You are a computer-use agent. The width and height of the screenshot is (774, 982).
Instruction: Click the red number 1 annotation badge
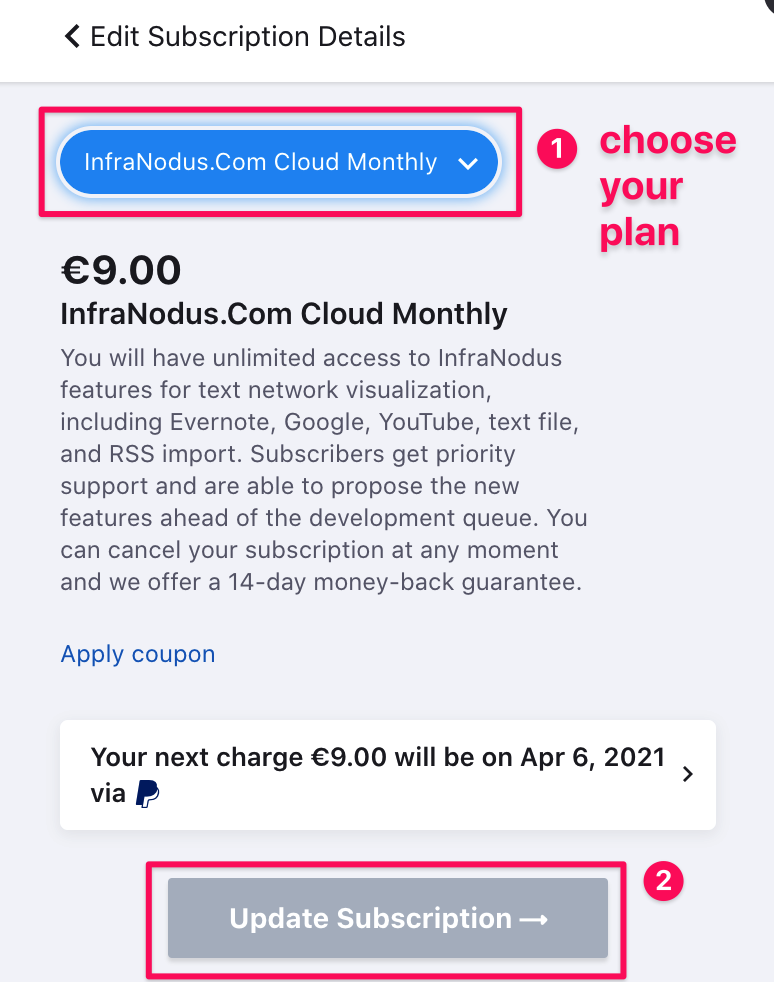point(557,148)
